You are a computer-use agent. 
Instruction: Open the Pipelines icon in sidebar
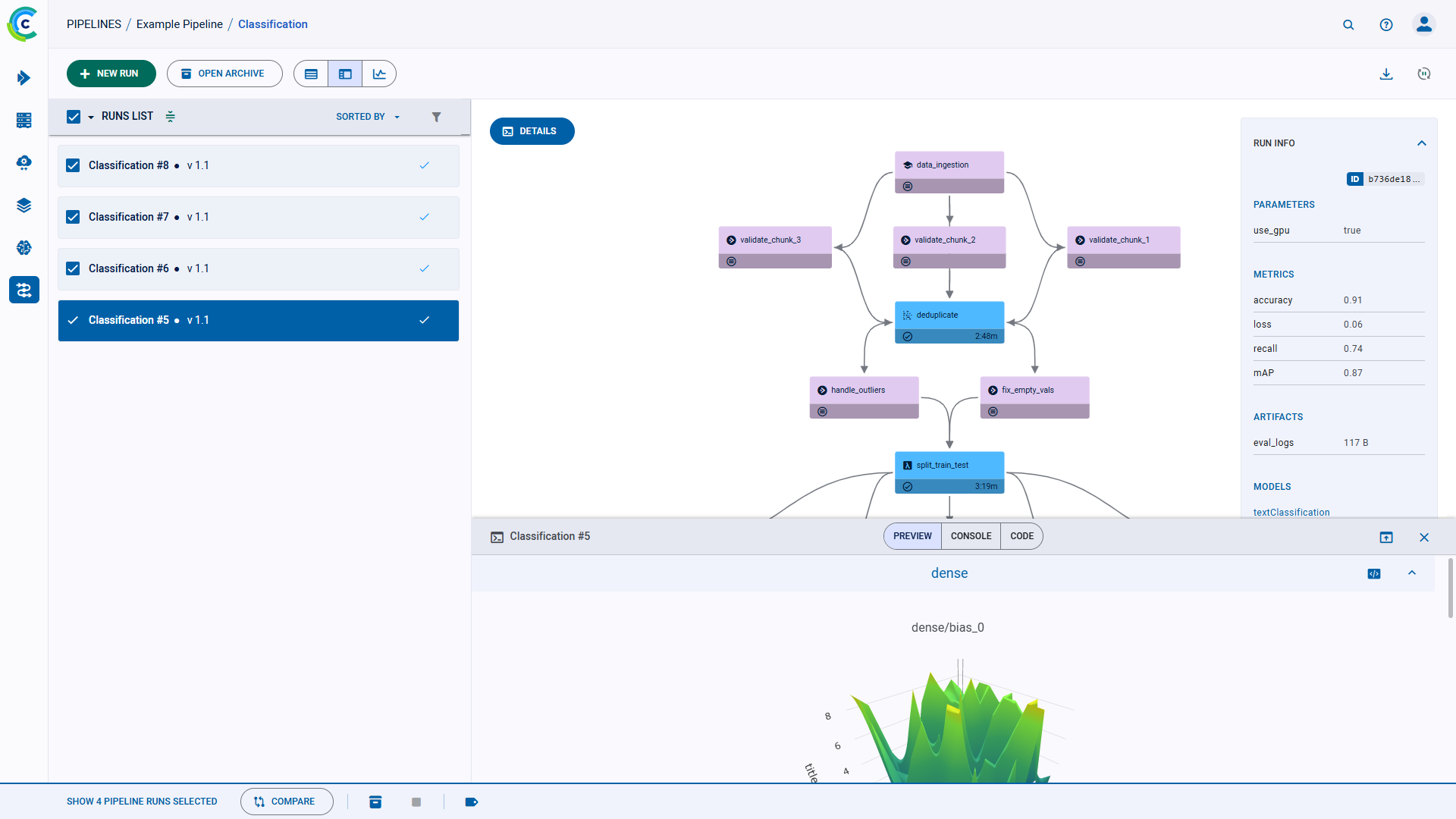click(x=24, y=290)
